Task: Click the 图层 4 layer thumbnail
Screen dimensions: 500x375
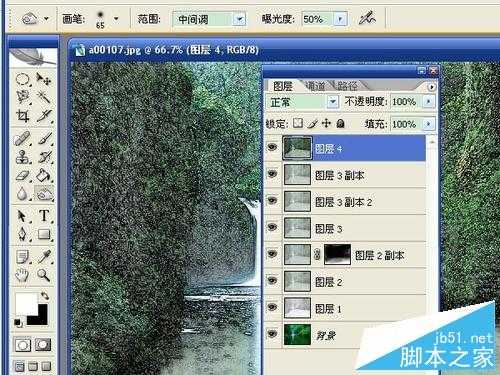Action: coord(297,148)
